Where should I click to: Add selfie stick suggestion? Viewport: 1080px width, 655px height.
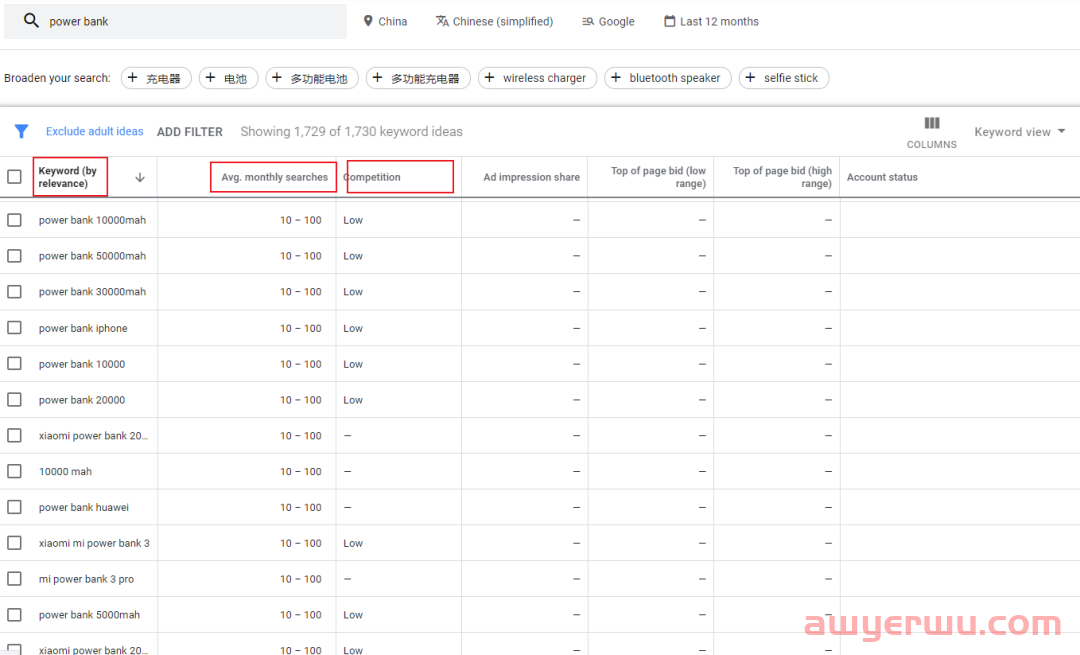point(784,78)
